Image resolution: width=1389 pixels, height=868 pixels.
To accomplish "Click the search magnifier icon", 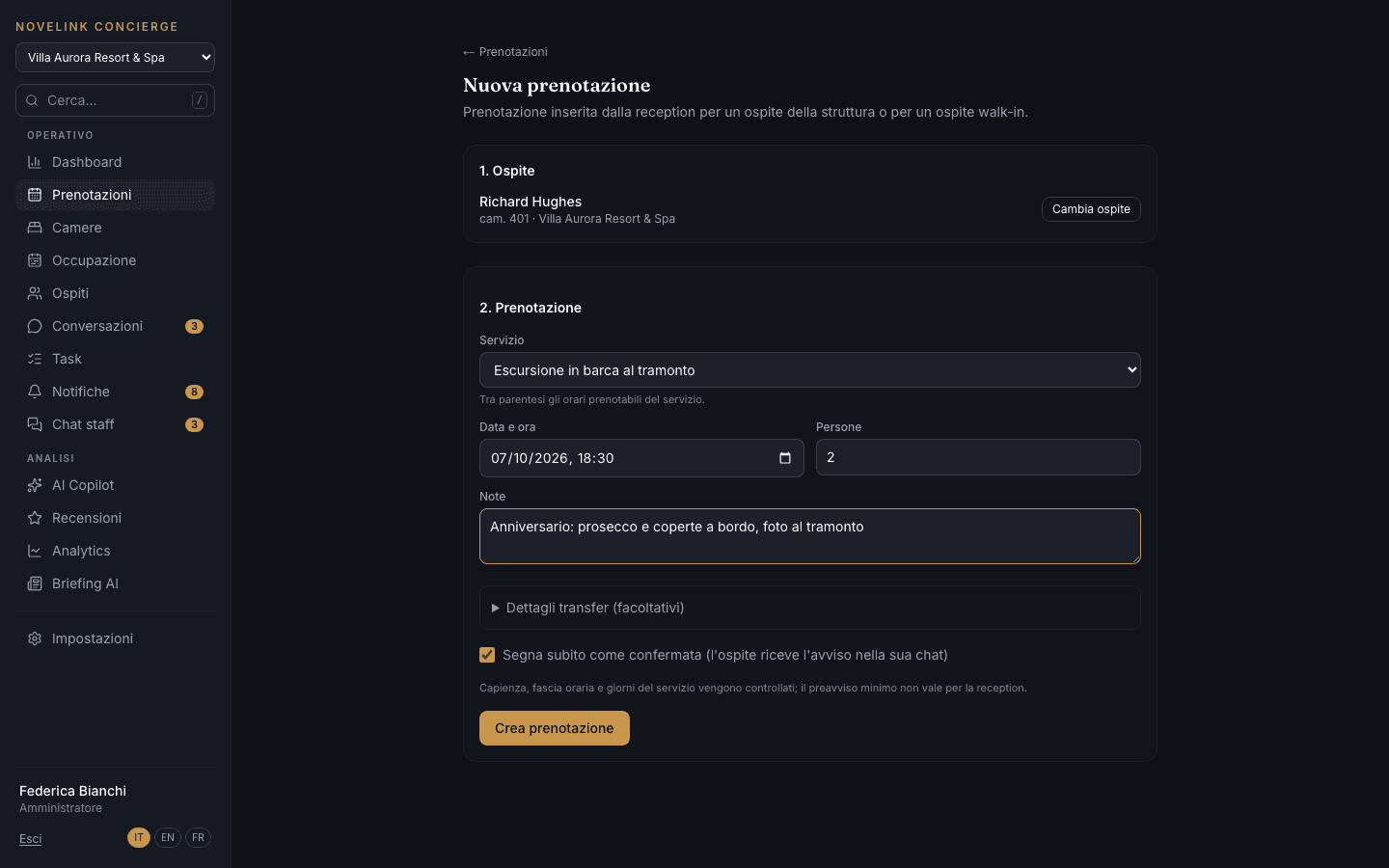I will click(32, 100).
